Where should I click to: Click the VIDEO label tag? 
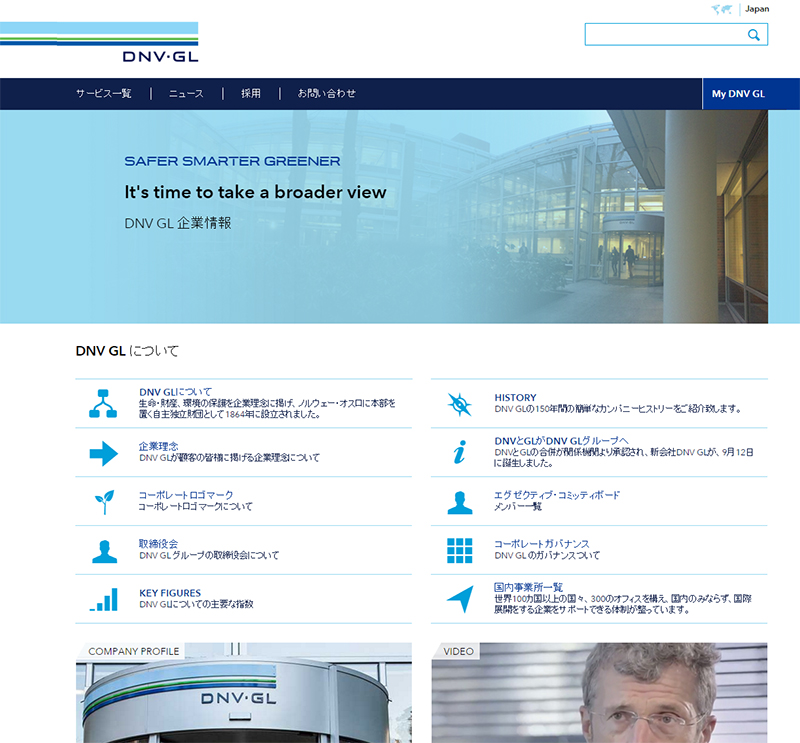458,651
